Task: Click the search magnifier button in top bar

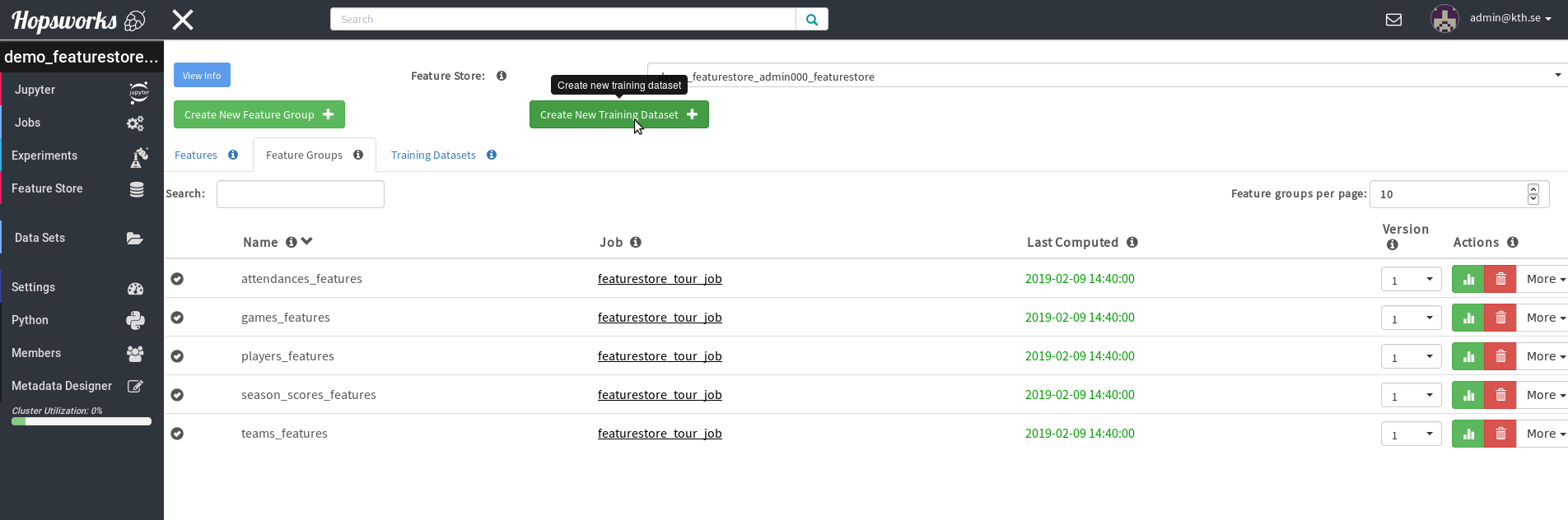Action: coord(812,20)
